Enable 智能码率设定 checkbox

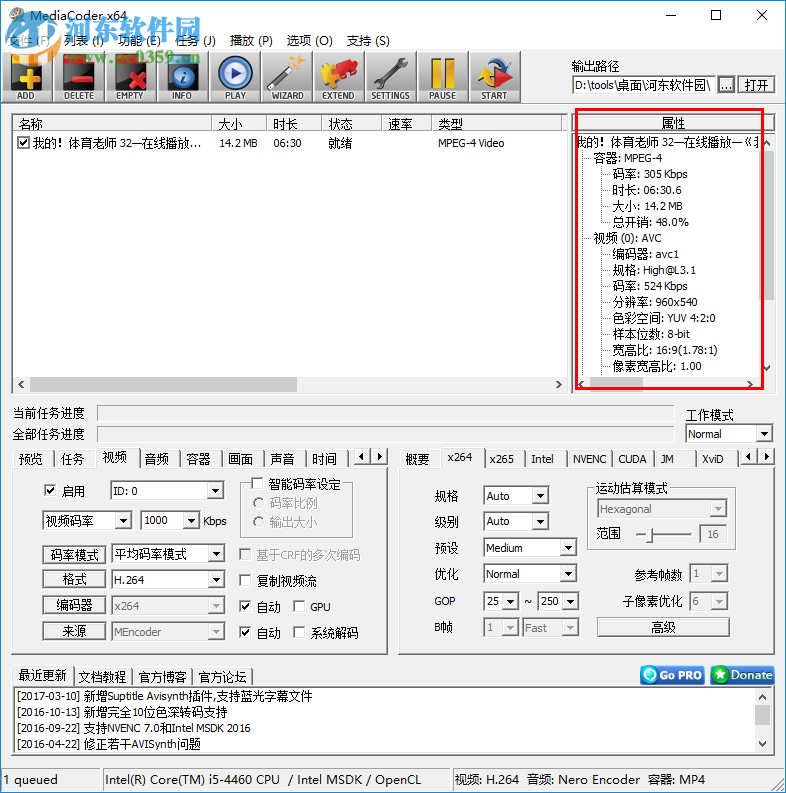coord(257,483)
